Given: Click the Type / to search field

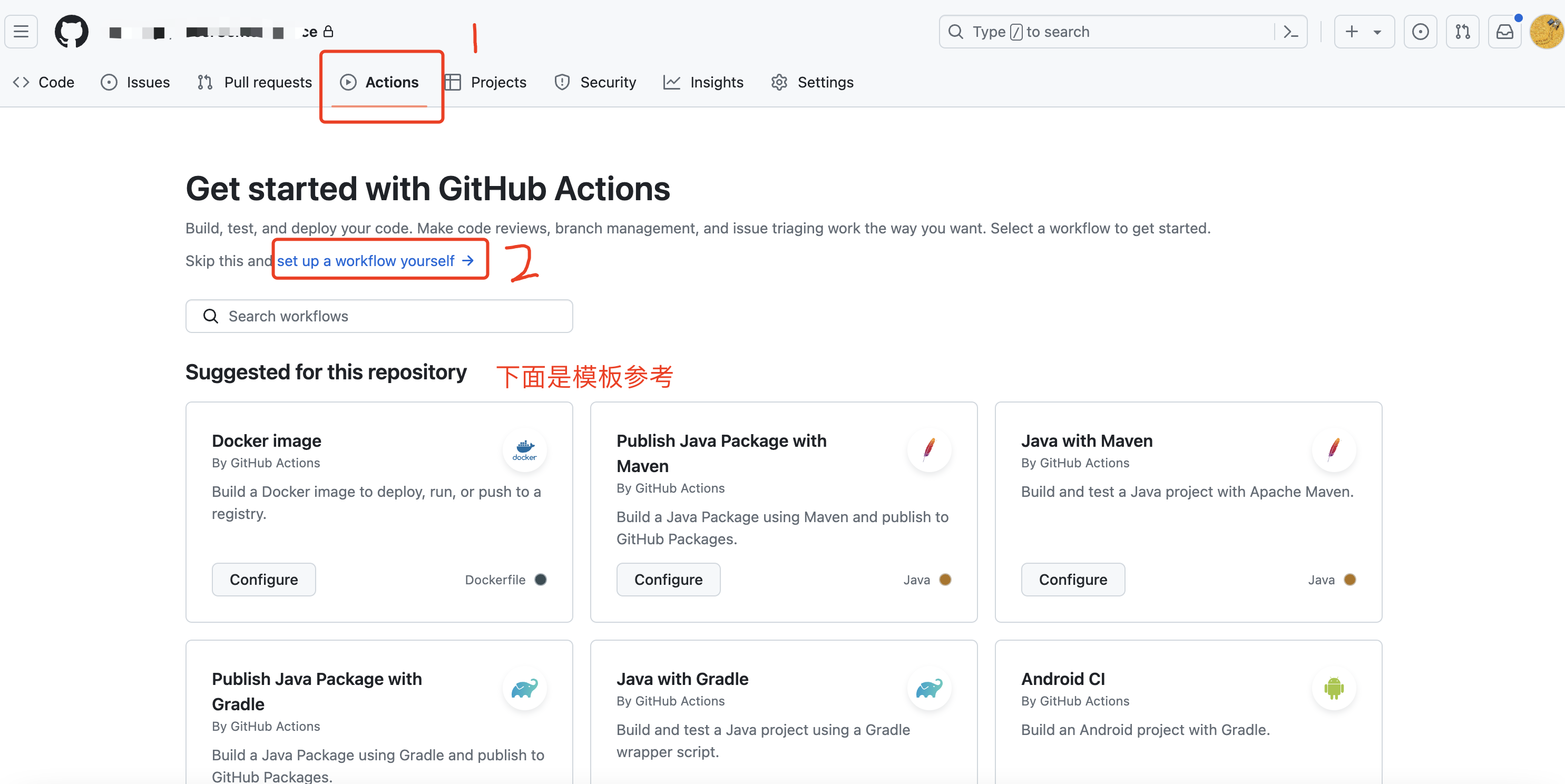Looking at the screenshot, I should (x=1123, y=32).
